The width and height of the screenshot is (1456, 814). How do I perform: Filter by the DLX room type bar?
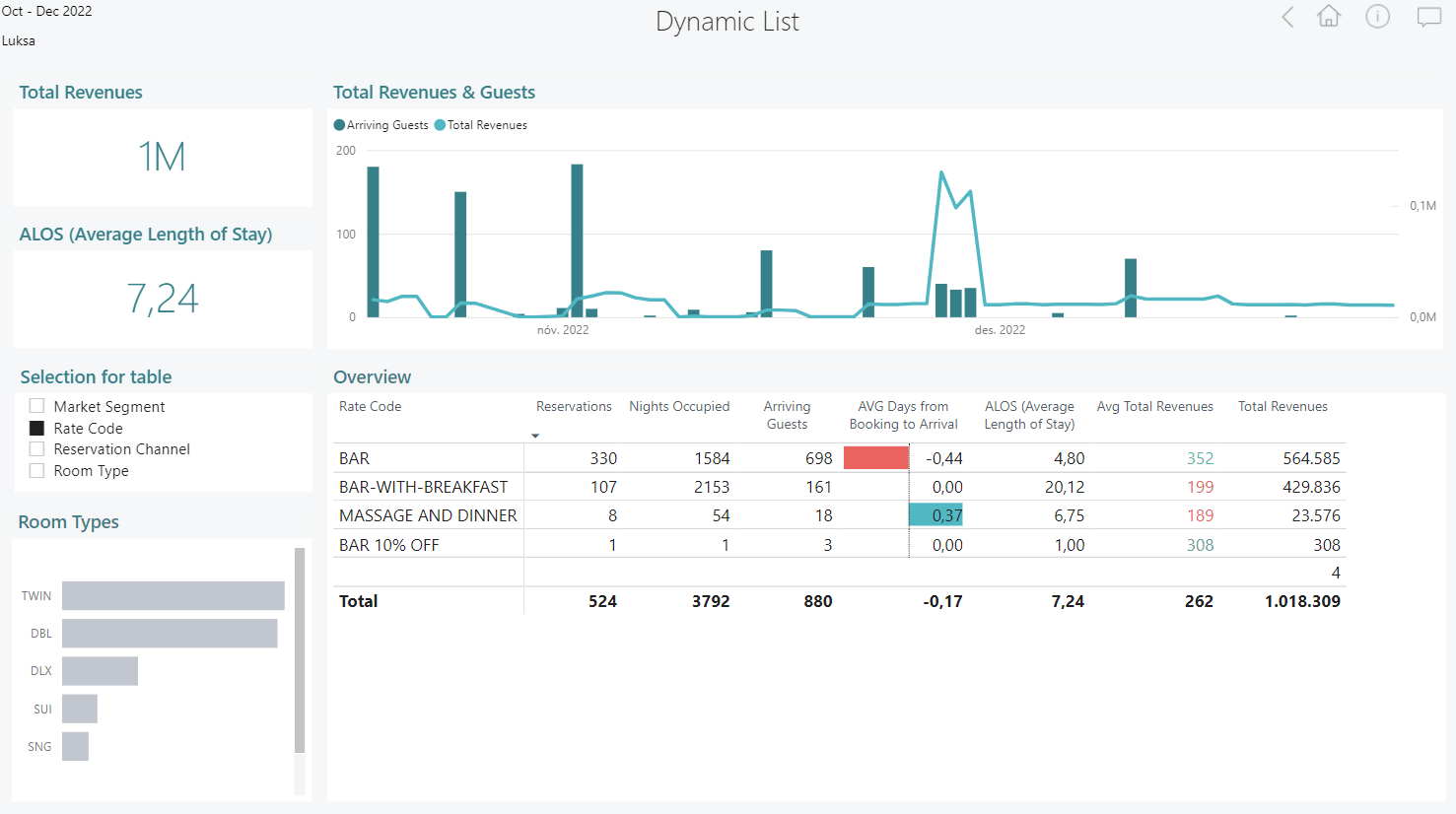tap(100, 671)
